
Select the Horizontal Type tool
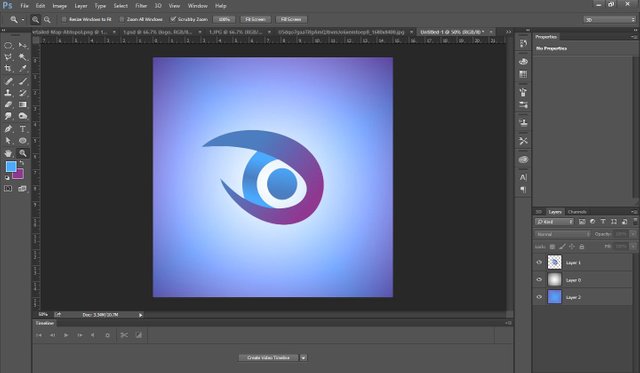(x=23, y=129)
